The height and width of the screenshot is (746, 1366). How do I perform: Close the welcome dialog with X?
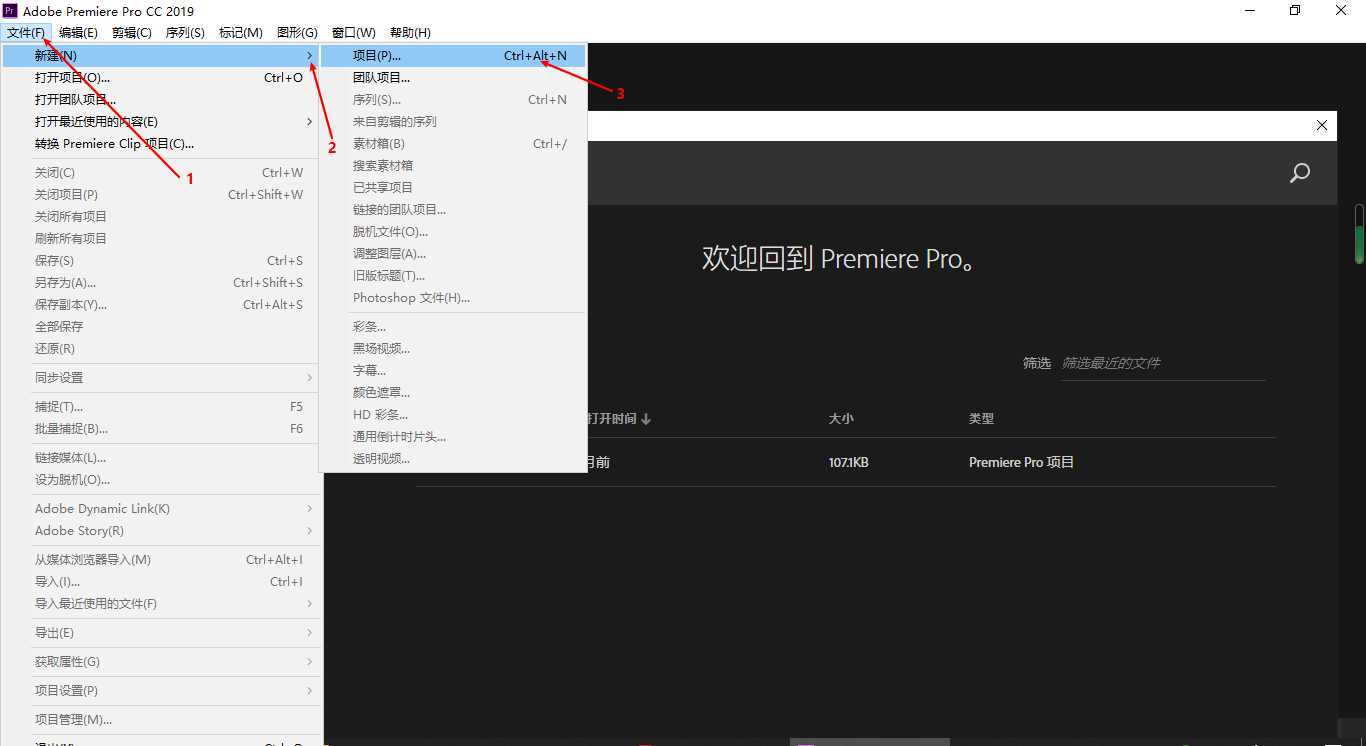pos(1322,125)
